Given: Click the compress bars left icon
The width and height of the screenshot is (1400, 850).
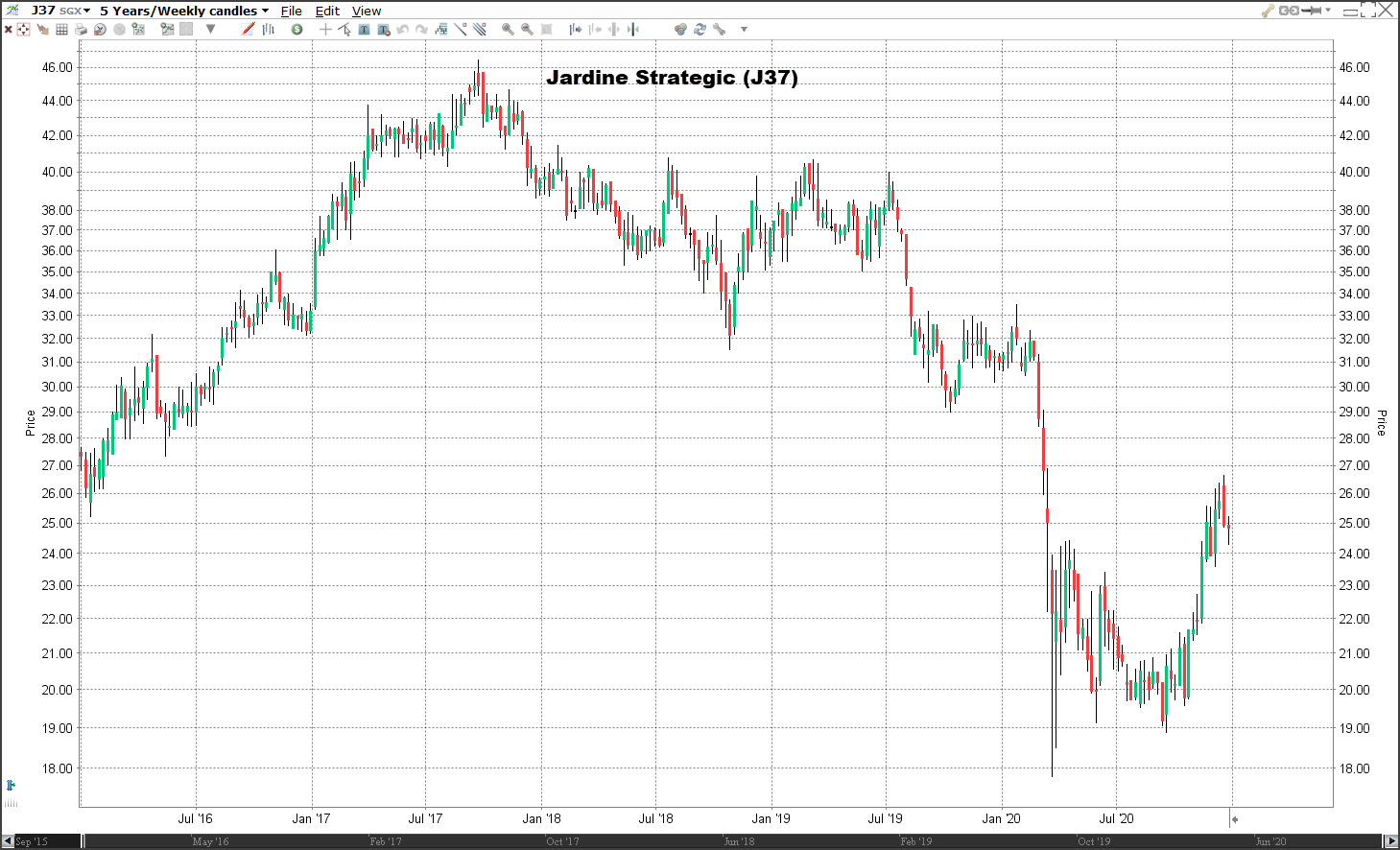Looking at the screenshot, I should (x=595, y=29).
